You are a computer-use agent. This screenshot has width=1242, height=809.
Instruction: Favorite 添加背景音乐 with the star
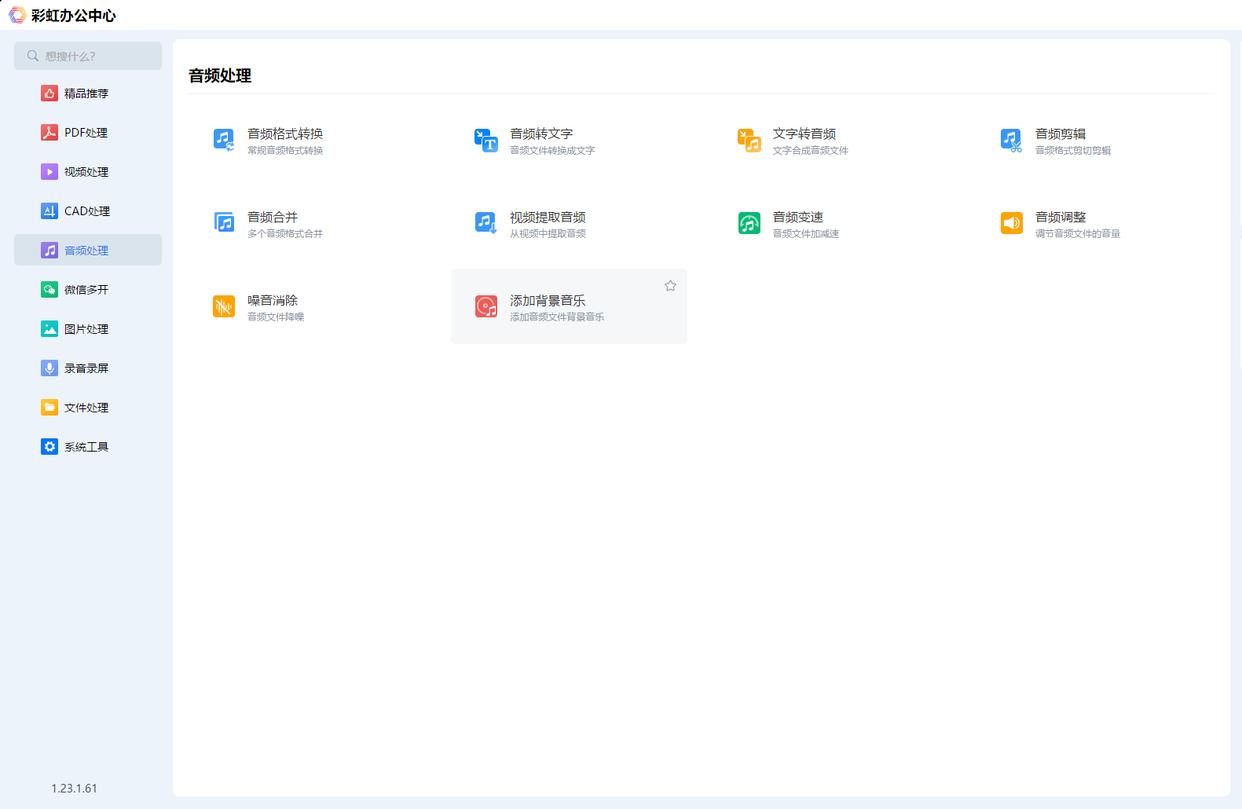pos(670,286)
